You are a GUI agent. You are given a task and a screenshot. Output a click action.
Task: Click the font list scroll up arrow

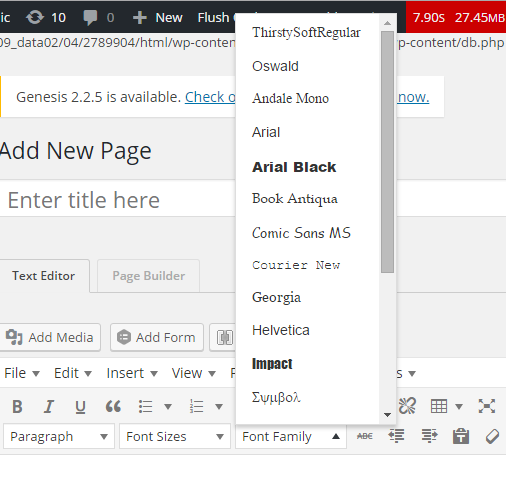[x=387, y=23]
